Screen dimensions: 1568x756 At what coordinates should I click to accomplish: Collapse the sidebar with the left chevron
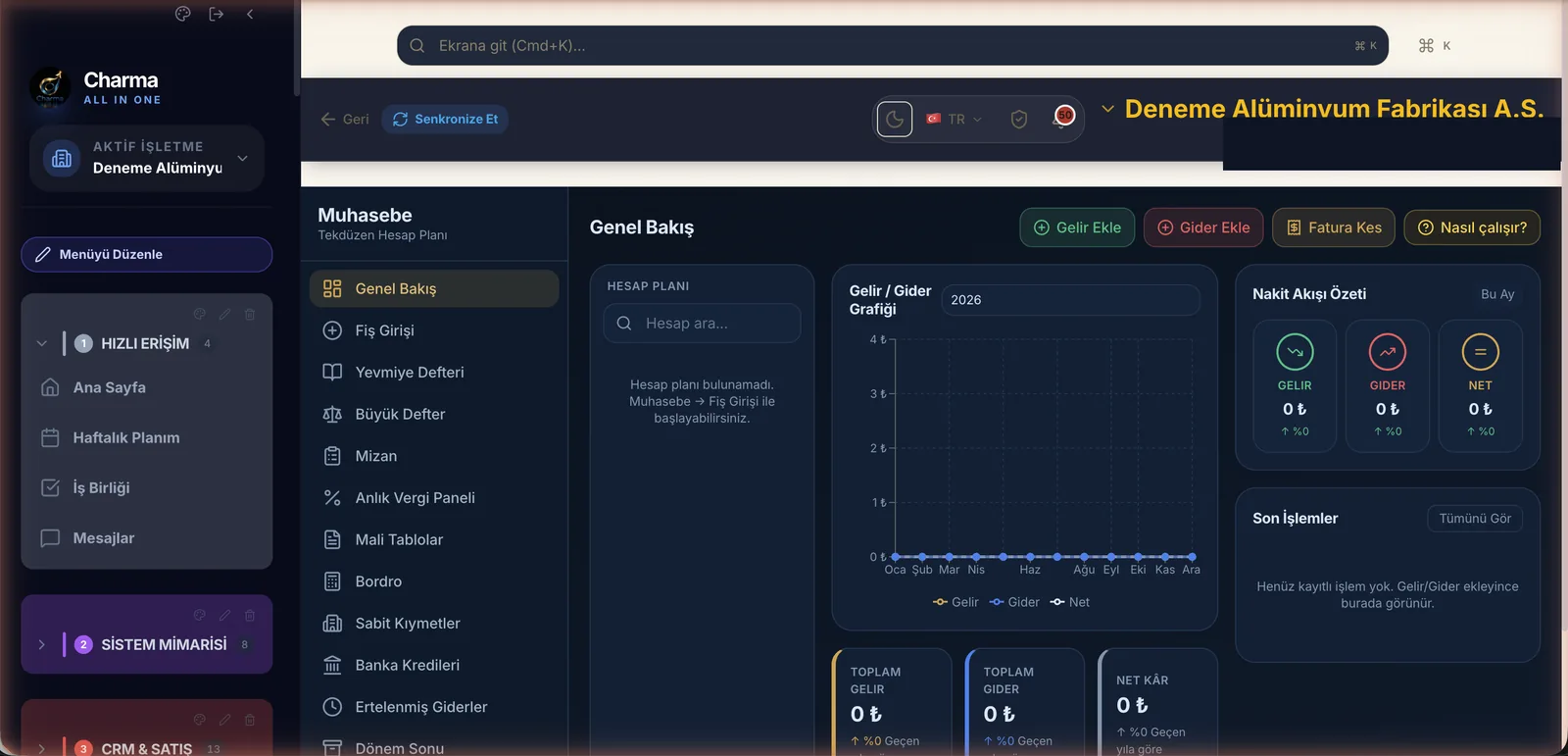pos(250,14)
